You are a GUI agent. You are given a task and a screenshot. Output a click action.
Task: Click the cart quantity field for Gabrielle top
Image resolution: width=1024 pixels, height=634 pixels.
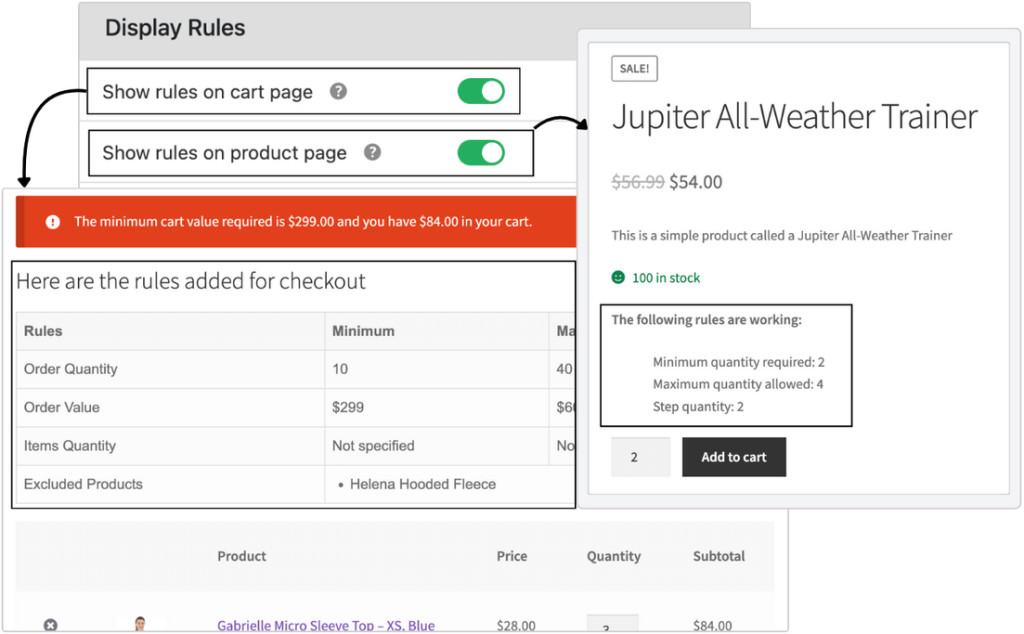(613, 624)
